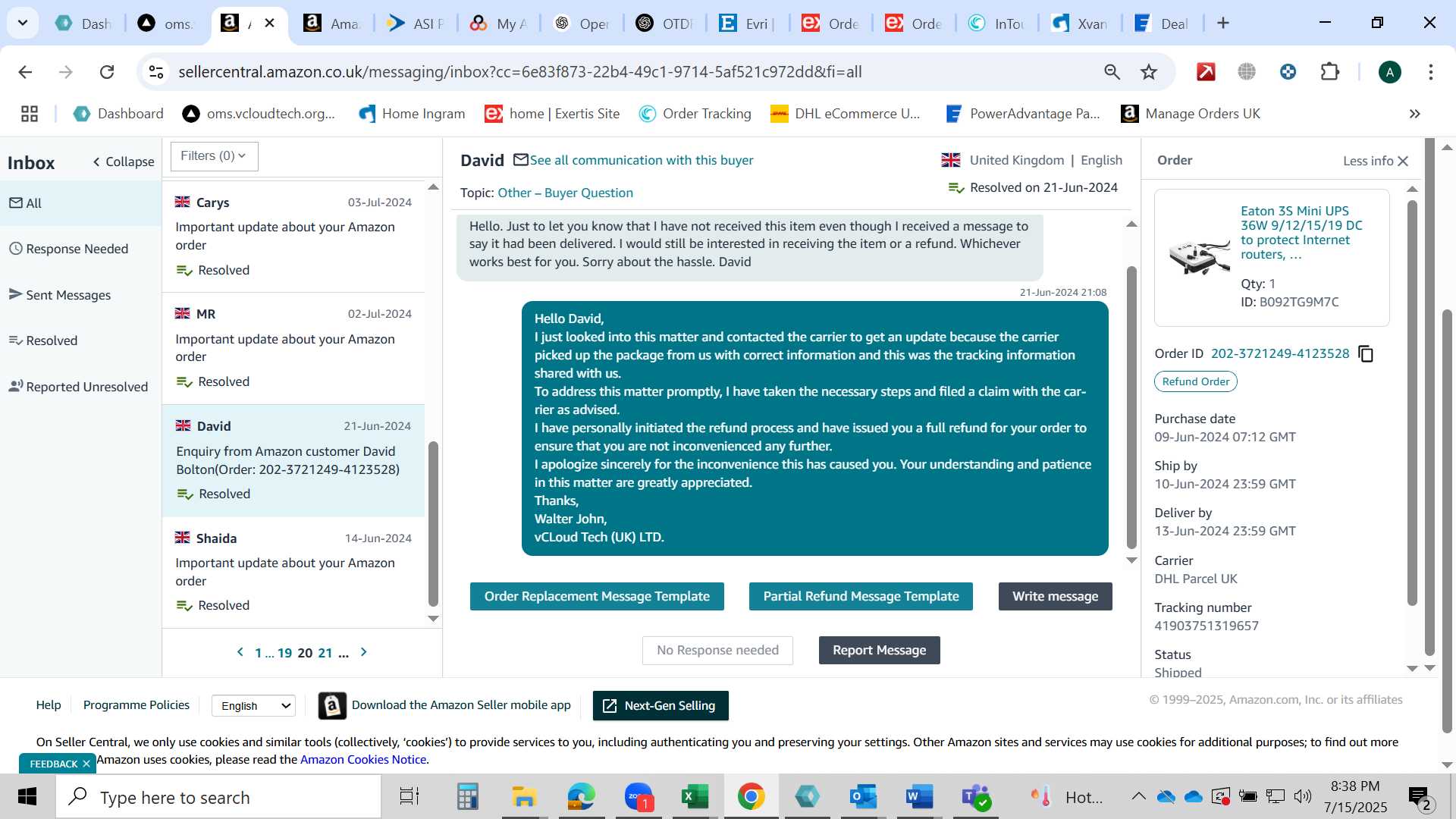Go to page 19 of inbox
The height and width of the screenshot is (819, 1456).
point(284,653)
